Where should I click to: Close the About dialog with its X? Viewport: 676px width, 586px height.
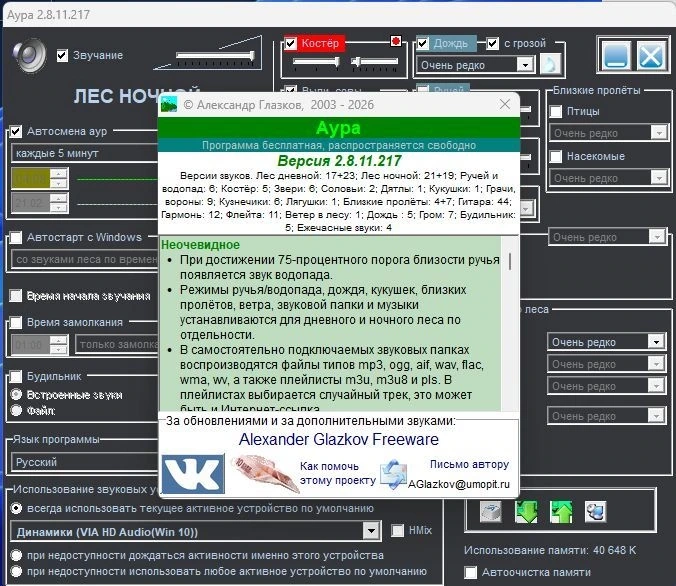[x=505, y=104]
